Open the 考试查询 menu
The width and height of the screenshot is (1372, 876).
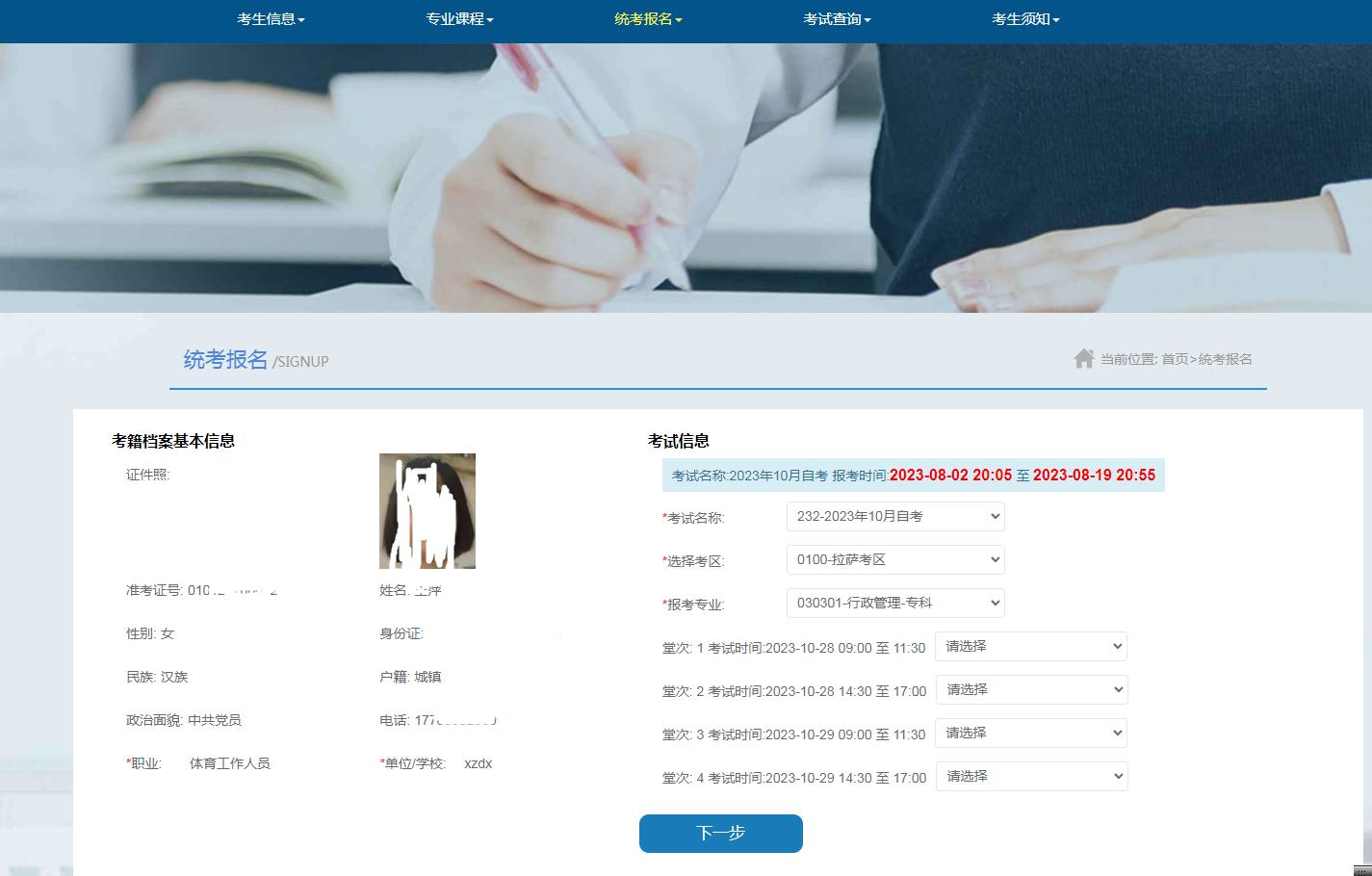tap(836, 19)
